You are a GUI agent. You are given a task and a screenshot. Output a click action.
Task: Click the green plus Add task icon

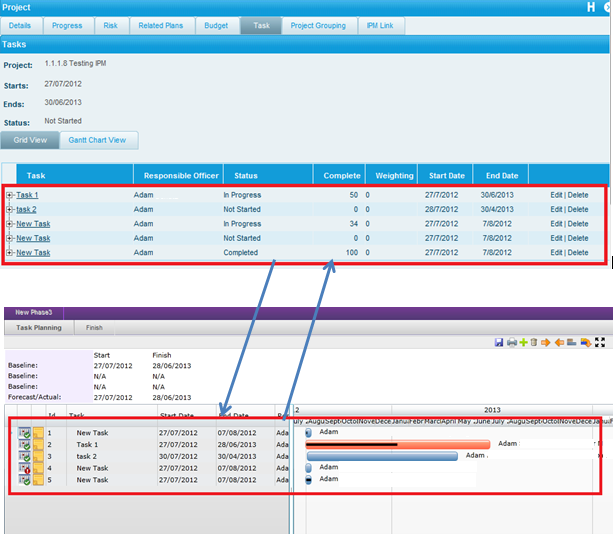click(x=523, y=342)
